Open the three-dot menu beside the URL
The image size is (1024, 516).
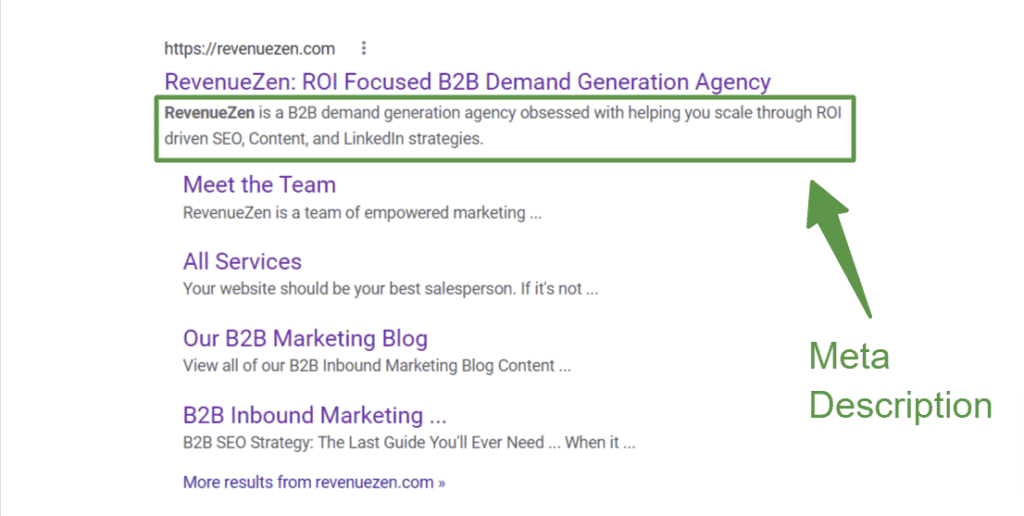click(364, 48)
